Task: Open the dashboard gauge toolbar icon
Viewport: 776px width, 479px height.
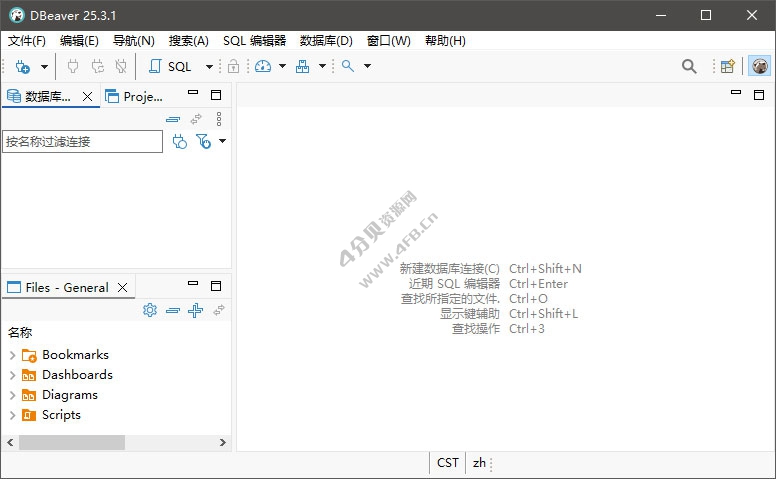Action: [263, 66]
